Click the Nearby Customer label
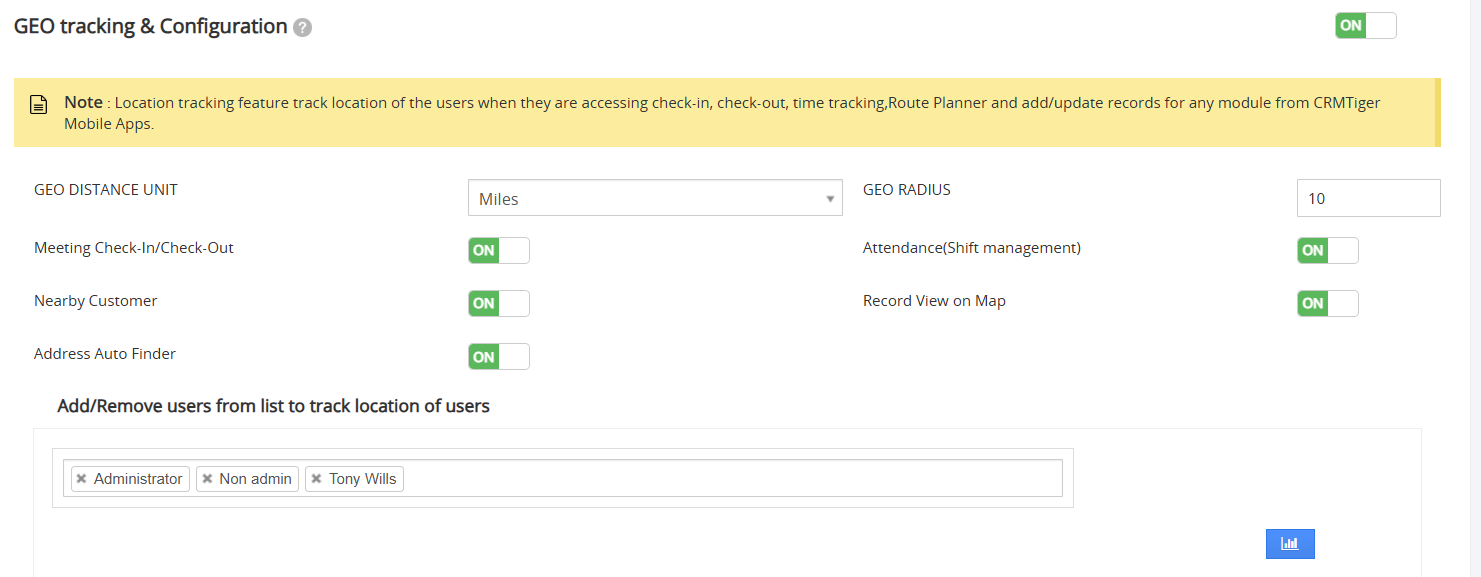This screenshot has width=1481, height=577. click(96, 300)
